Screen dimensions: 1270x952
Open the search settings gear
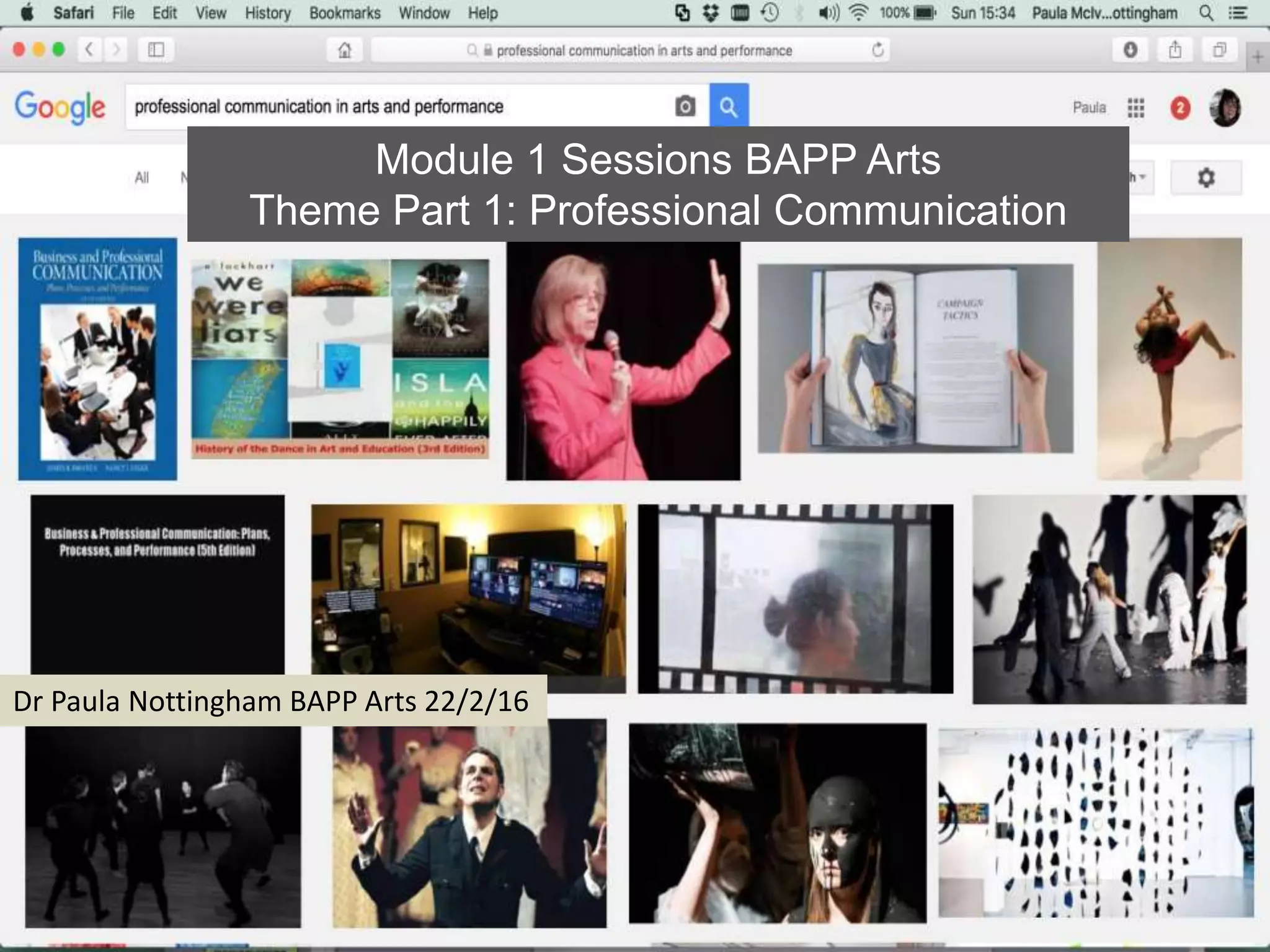(1206, 178)
